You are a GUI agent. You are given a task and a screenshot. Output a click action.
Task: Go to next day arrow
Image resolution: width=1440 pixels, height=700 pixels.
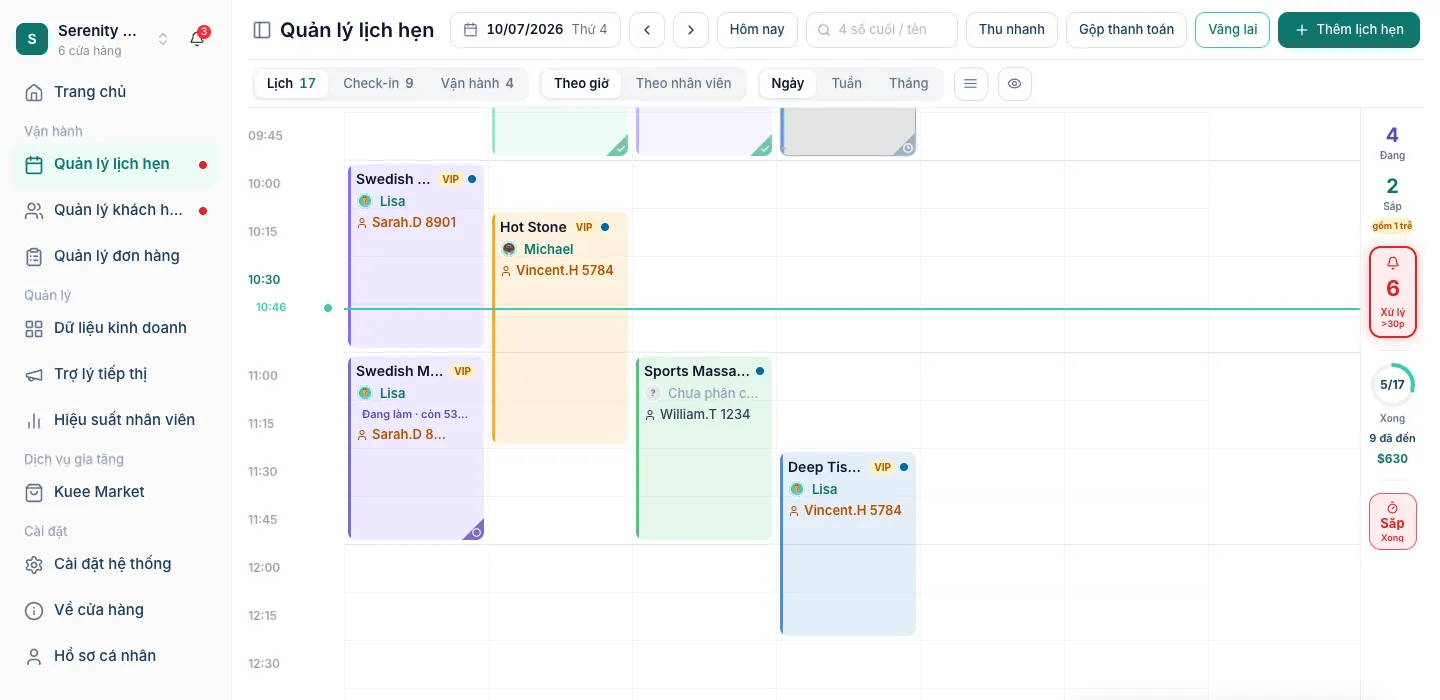click(x=691, y=30)
